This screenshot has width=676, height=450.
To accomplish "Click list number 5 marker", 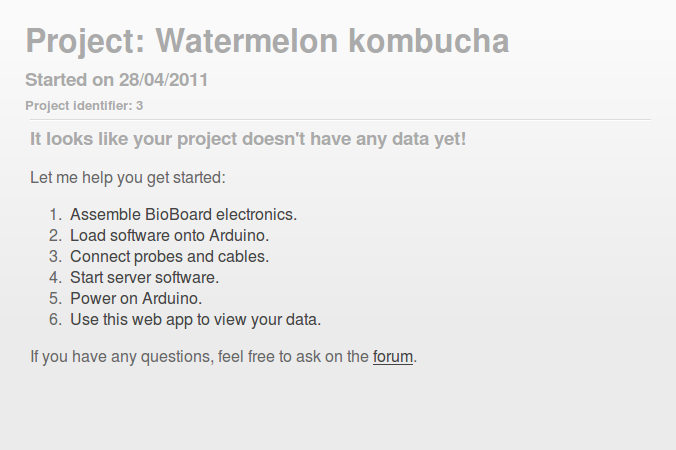I will (x=55, y=298).
